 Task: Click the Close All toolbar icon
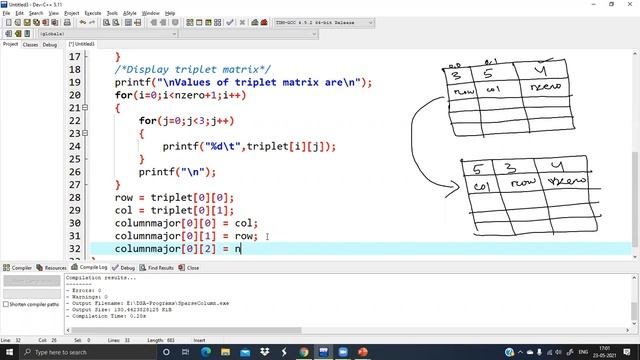54,22
